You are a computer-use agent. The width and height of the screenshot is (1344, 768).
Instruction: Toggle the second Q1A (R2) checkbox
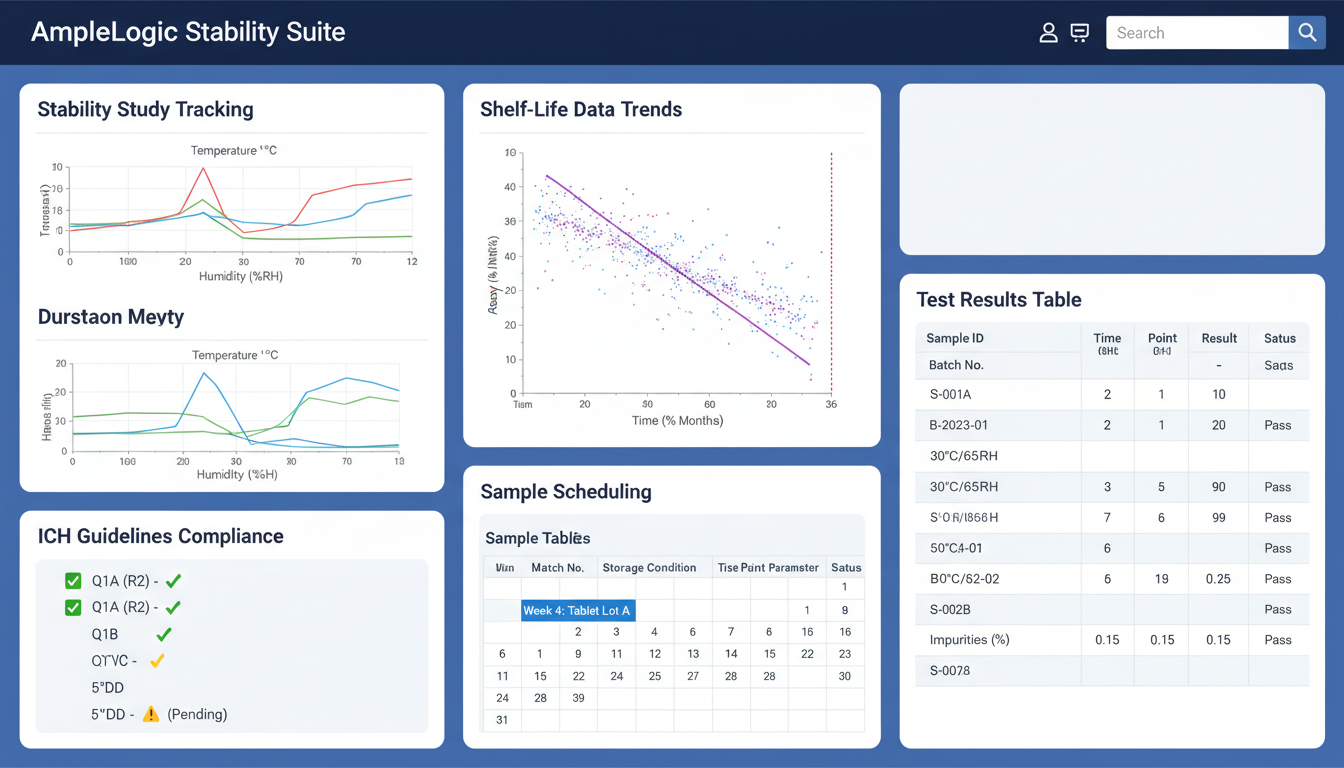71,607
